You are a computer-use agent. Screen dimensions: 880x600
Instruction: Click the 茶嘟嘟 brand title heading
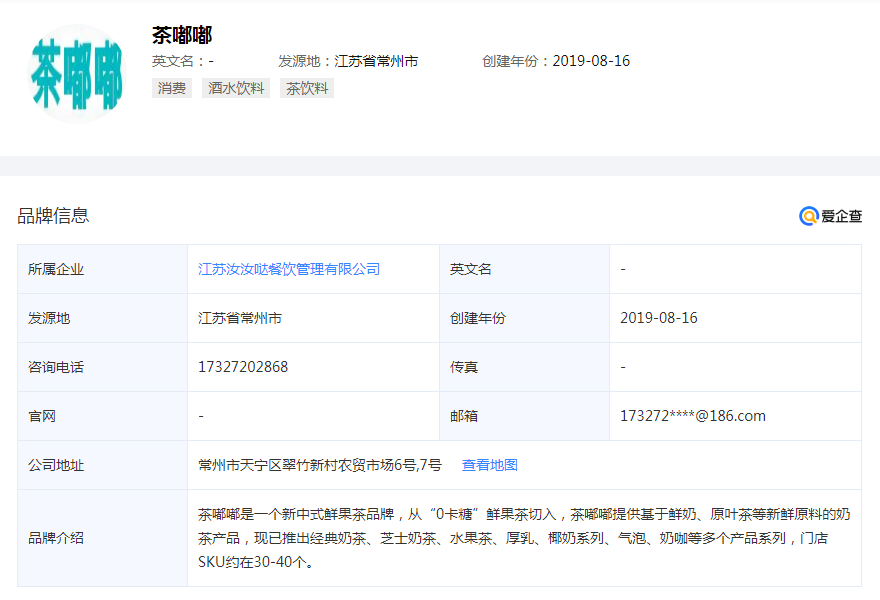pyautogui.click(x=182, y=35)
